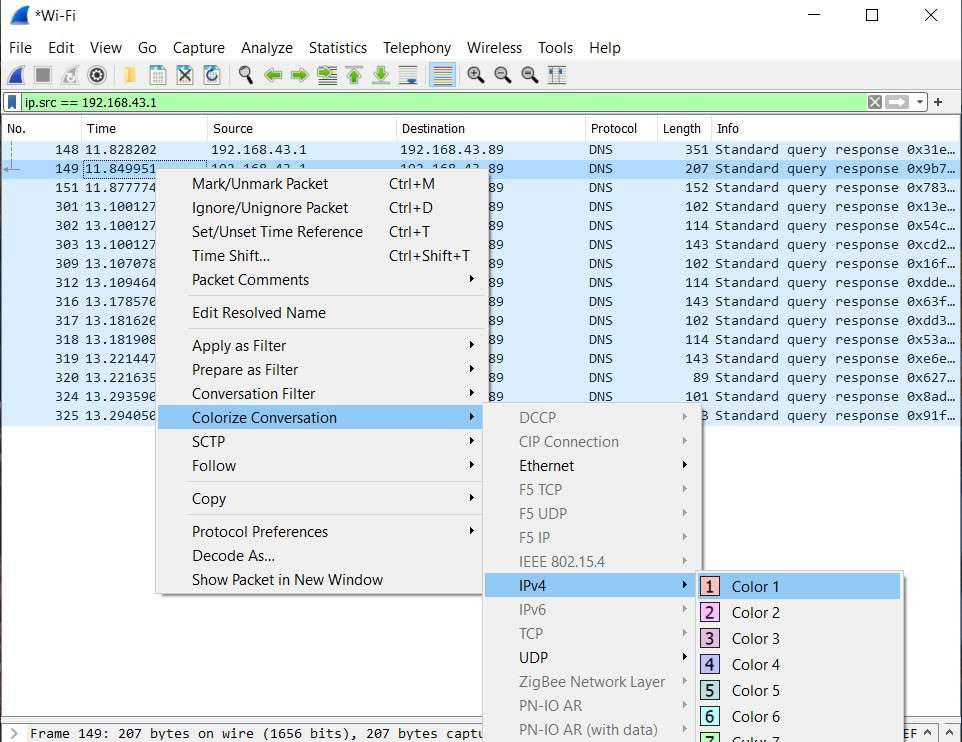Click the start capture shark fin icon

click(17, 75)
